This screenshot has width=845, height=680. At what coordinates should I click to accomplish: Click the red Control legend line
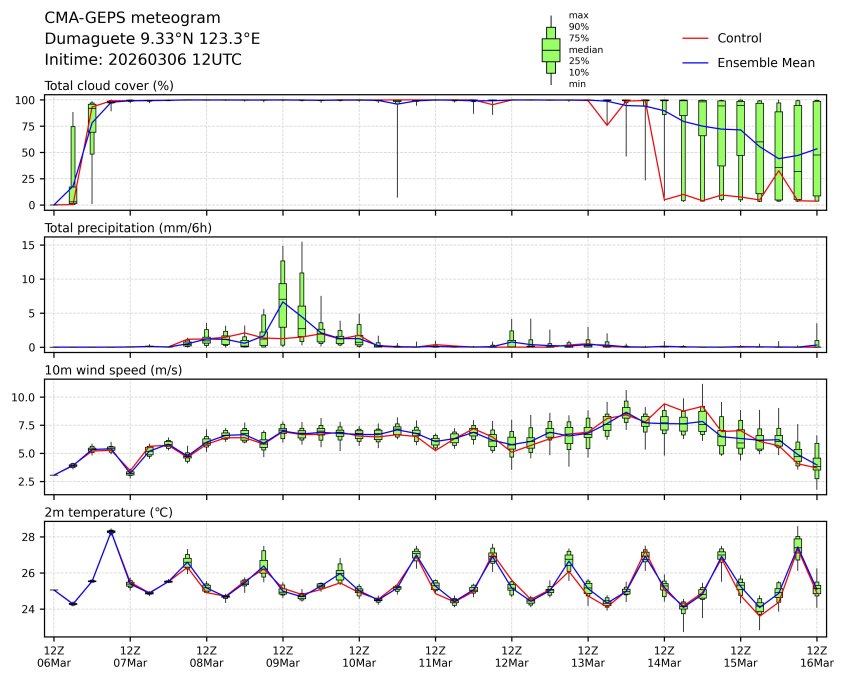[x=697, y=38]
